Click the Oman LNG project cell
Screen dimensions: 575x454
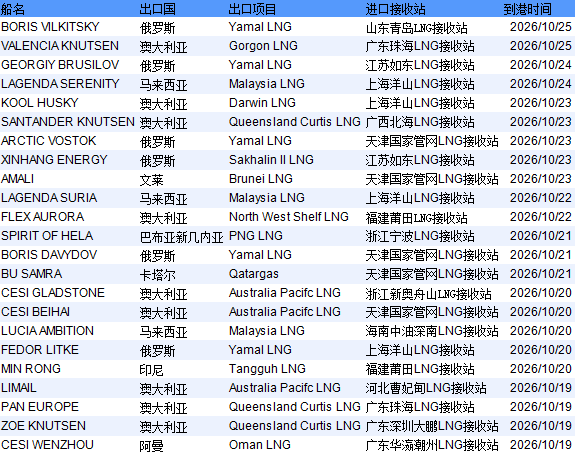point(260,445)
